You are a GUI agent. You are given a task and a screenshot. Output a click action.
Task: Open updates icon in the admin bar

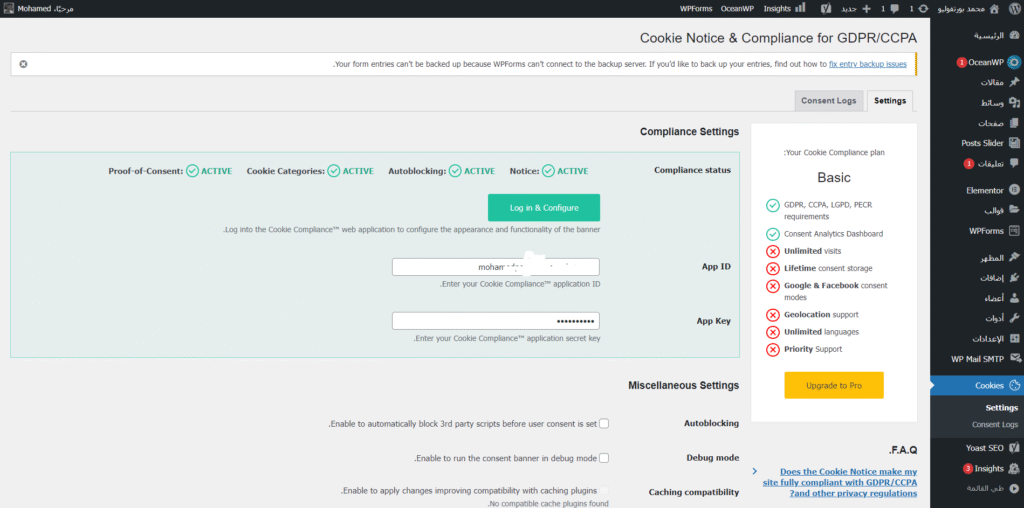923,8
